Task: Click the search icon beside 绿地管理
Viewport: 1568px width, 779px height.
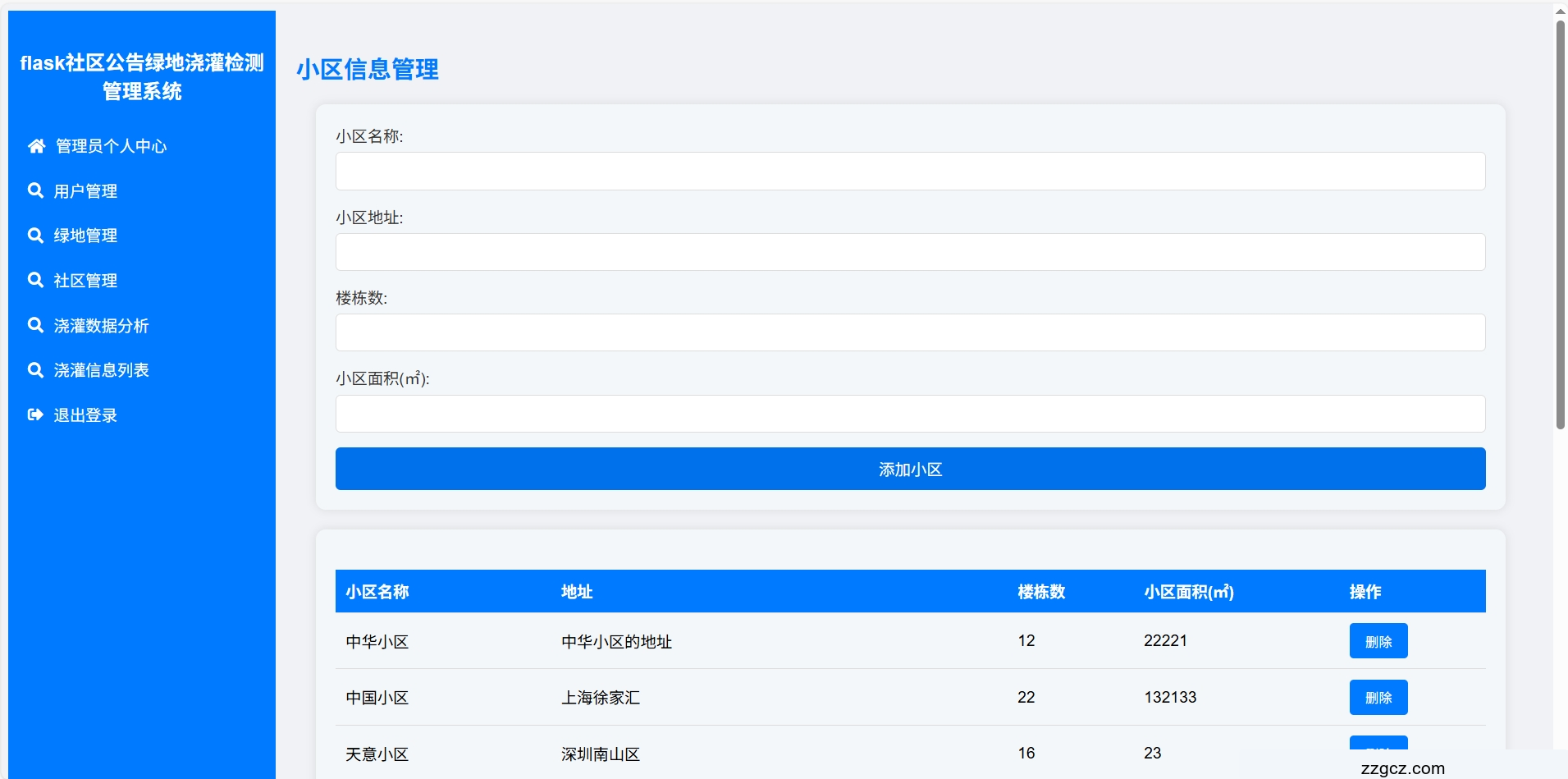Action: pyautogui.click(x=35, y=236)
